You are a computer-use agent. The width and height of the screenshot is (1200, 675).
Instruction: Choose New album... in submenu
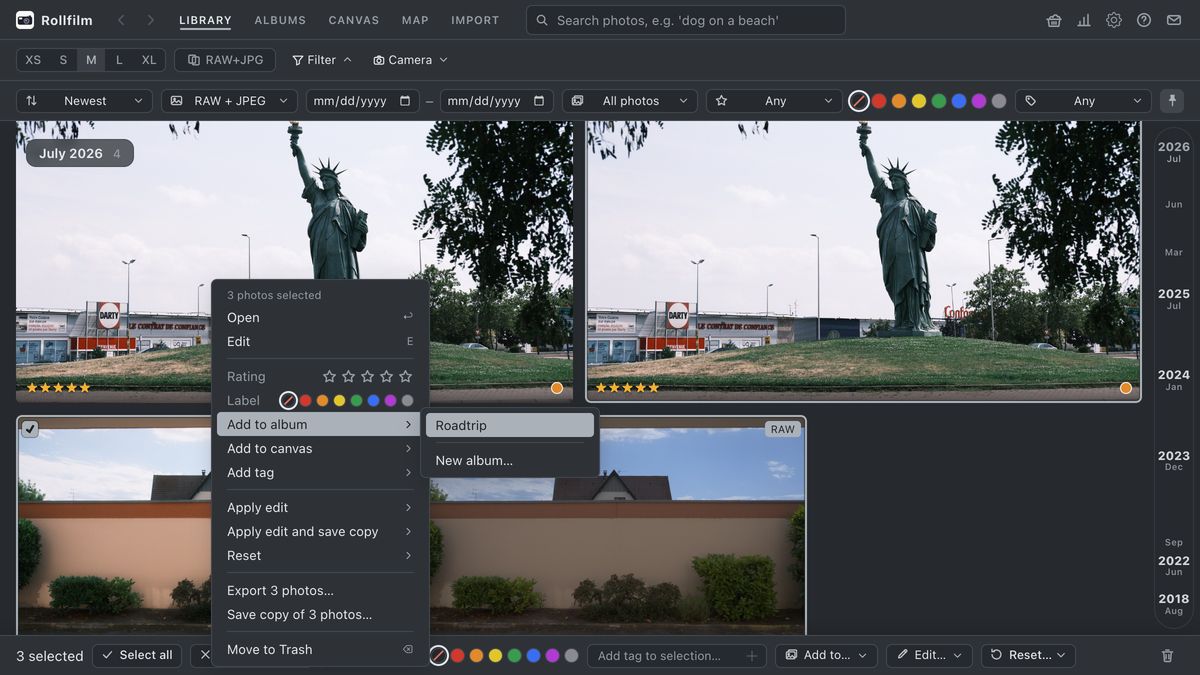pyautogui.click(x=510, y=461)
